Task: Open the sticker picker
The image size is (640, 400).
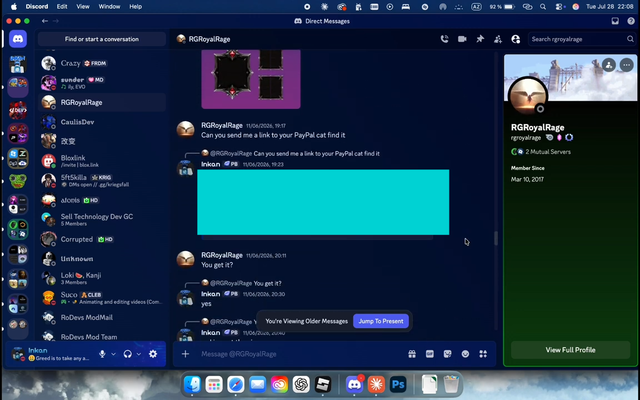Action: 448,354
